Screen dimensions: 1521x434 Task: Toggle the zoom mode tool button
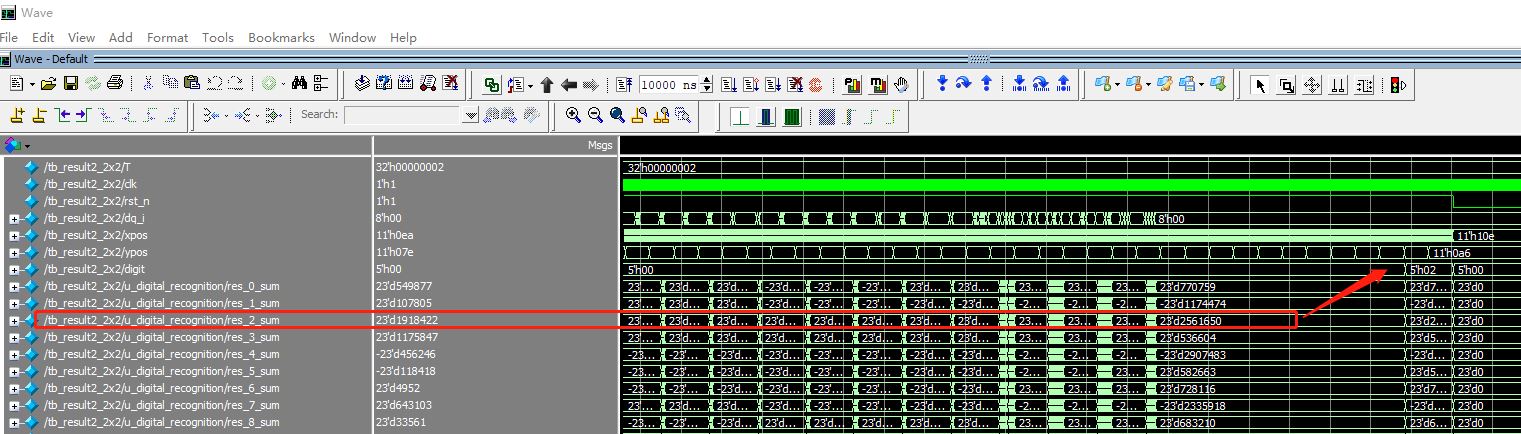pyautogui.click(x=1286, y=85)
